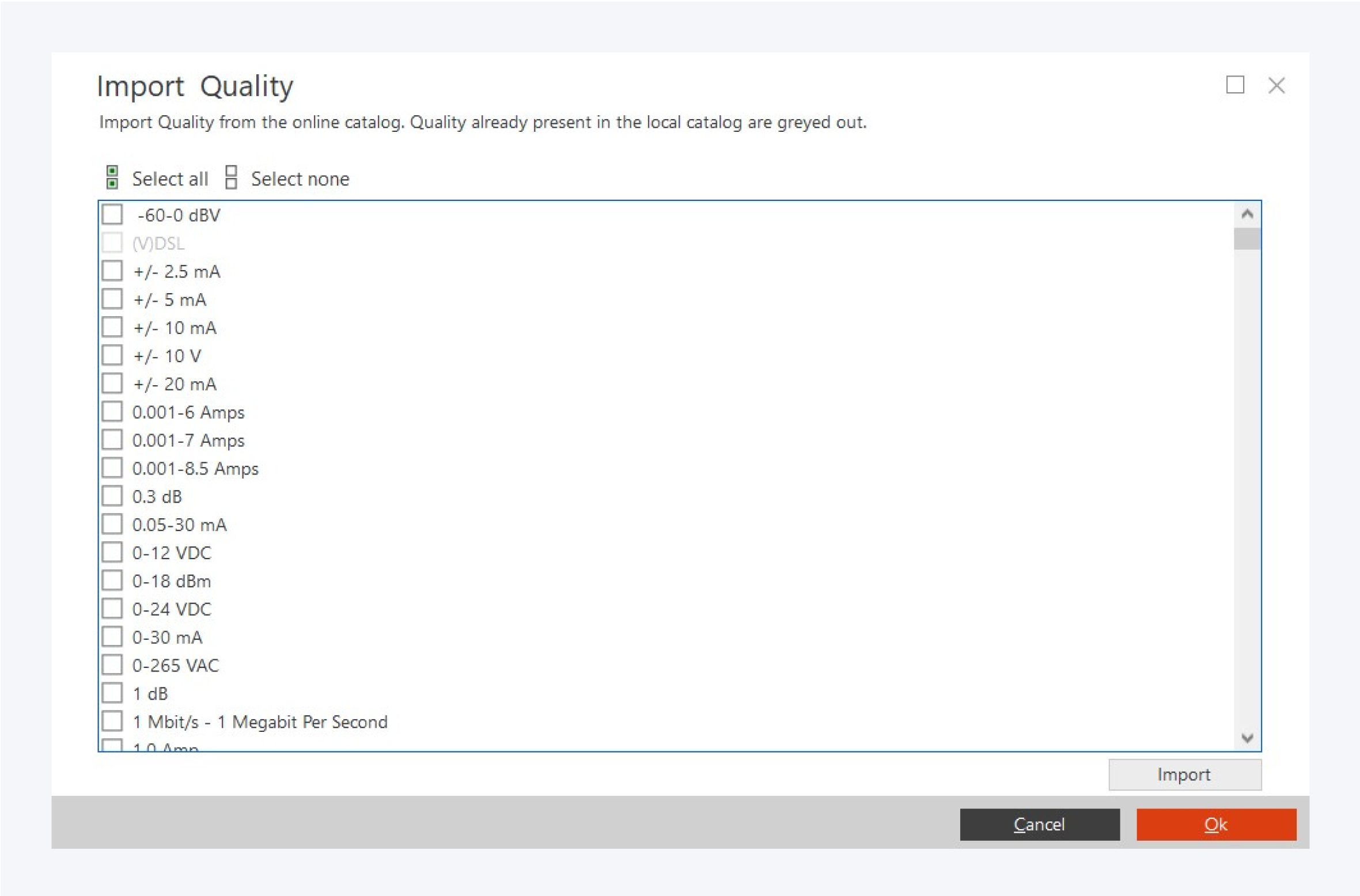Click the vertical scrollbar thumb
Image resolution: width=1360 pixels, height=896 pixels.
pyautogui.click(x=1247, y=239)
